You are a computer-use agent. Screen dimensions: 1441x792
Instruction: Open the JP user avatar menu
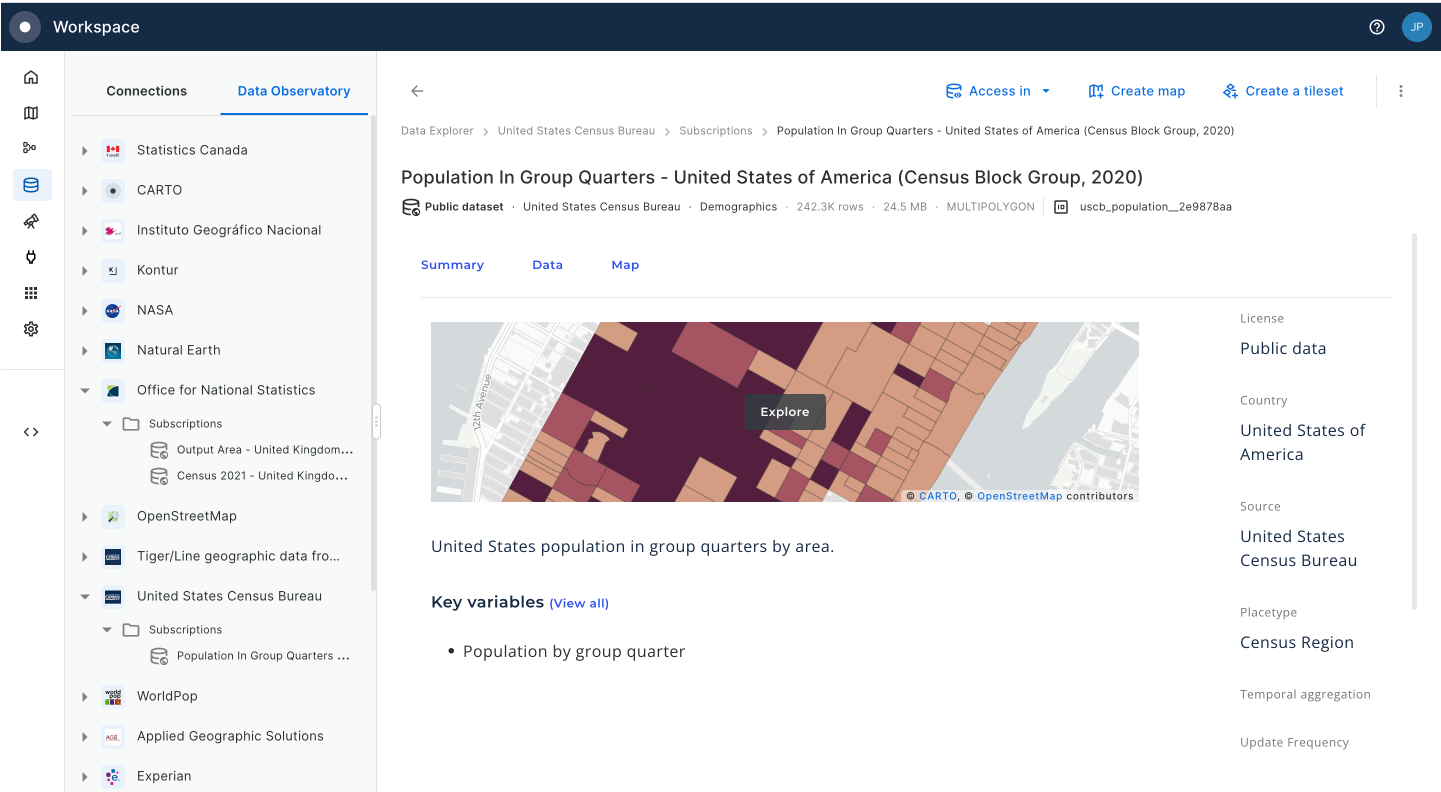1416,27
